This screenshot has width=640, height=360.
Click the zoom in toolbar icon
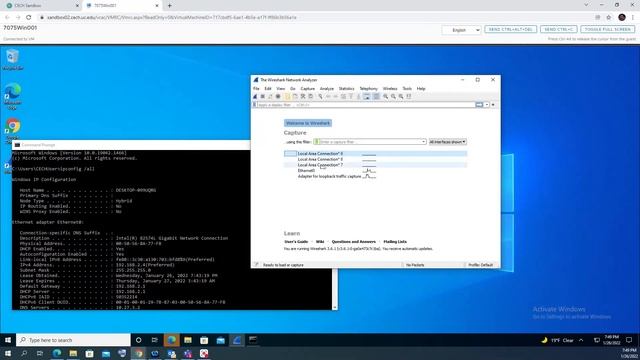point(385,96)
